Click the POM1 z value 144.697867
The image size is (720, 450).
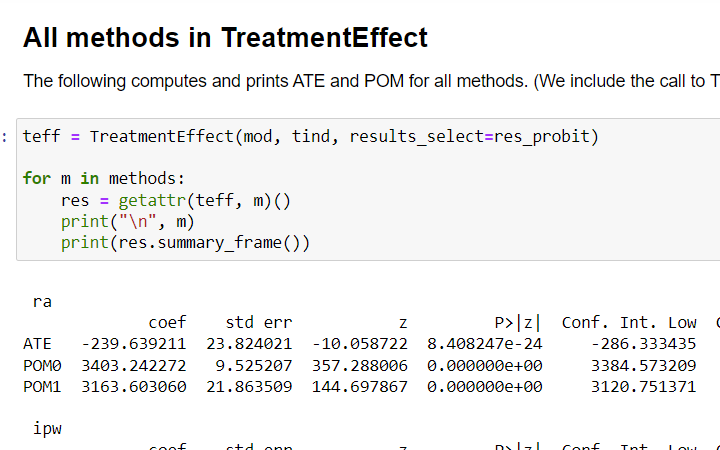point(359,386)
